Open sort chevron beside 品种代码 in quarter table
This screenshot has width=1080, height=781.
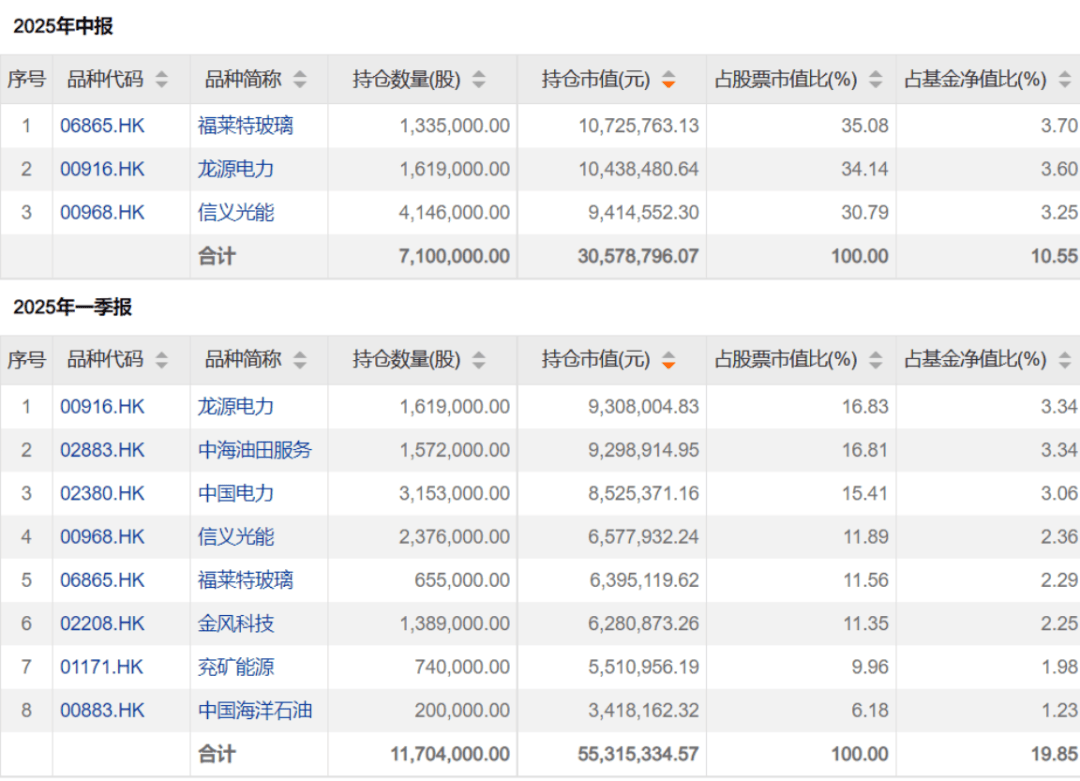pyautogui.click(x=161, y=359)
